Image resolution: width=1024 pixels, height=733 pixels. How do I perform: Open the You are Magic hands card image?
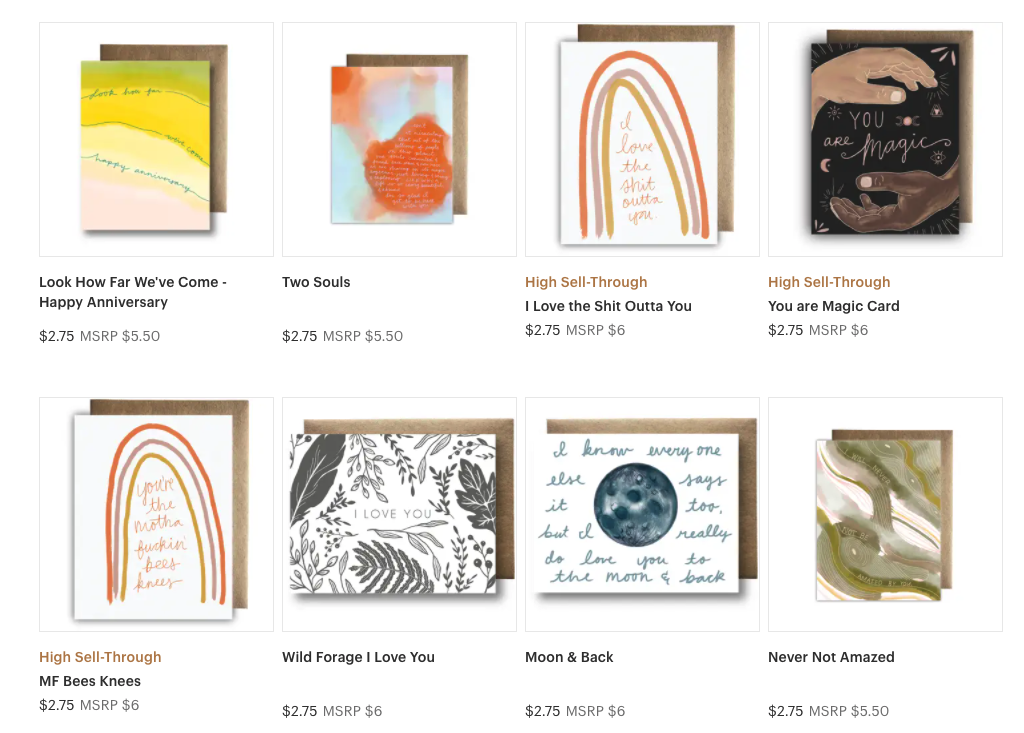coord(885,139)
